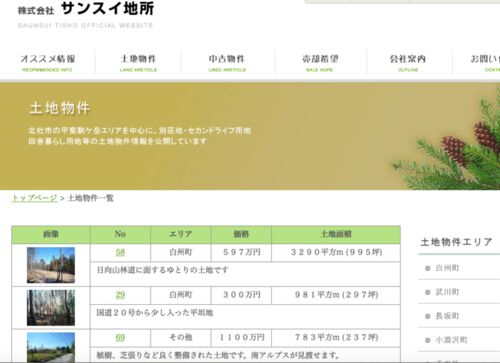The width and height of the screenshot is (500, 363).
Task: Click the トップページ breadcrumb link
Action: [x=35, y=198]
